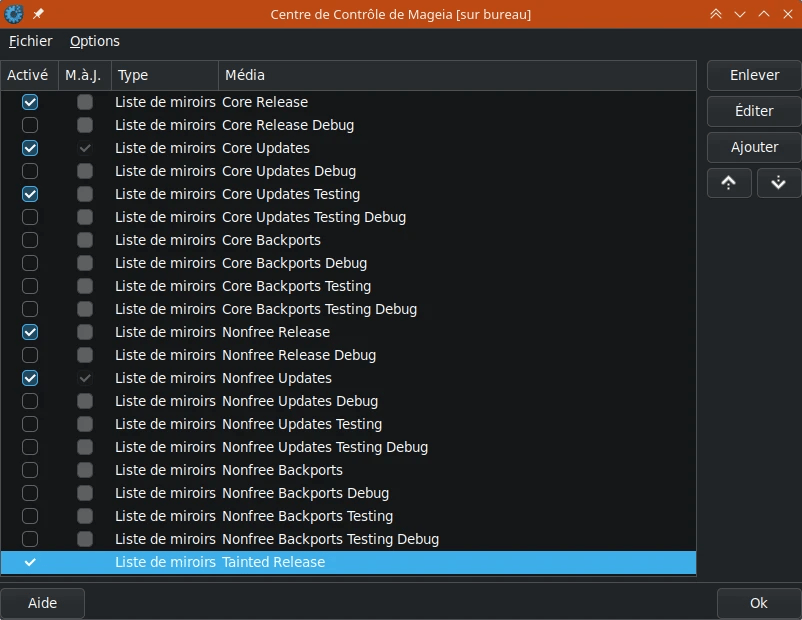The height and width of the screenshot is (620, 802).
Task: Open help with the Aide button
Action: tap(42, 603)
